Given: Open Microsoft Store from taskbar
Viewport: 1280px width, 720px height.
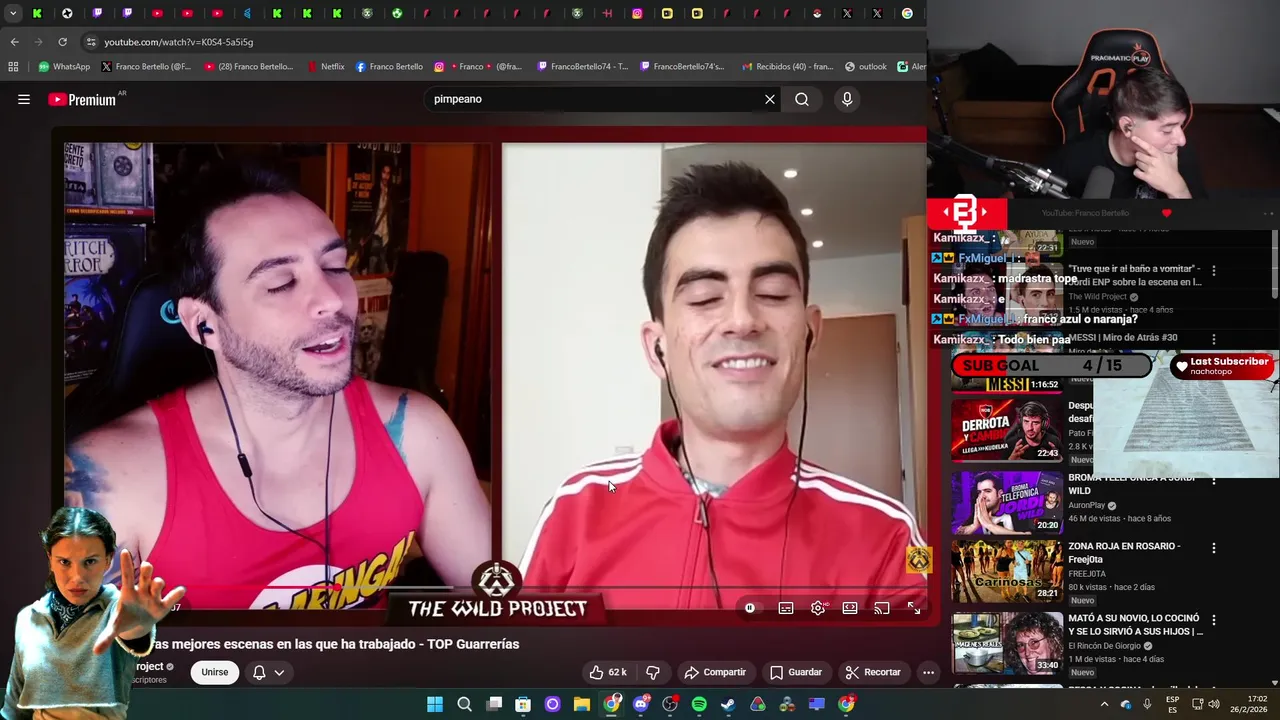Looking at the screenshot, I should (x=523, y=704).
